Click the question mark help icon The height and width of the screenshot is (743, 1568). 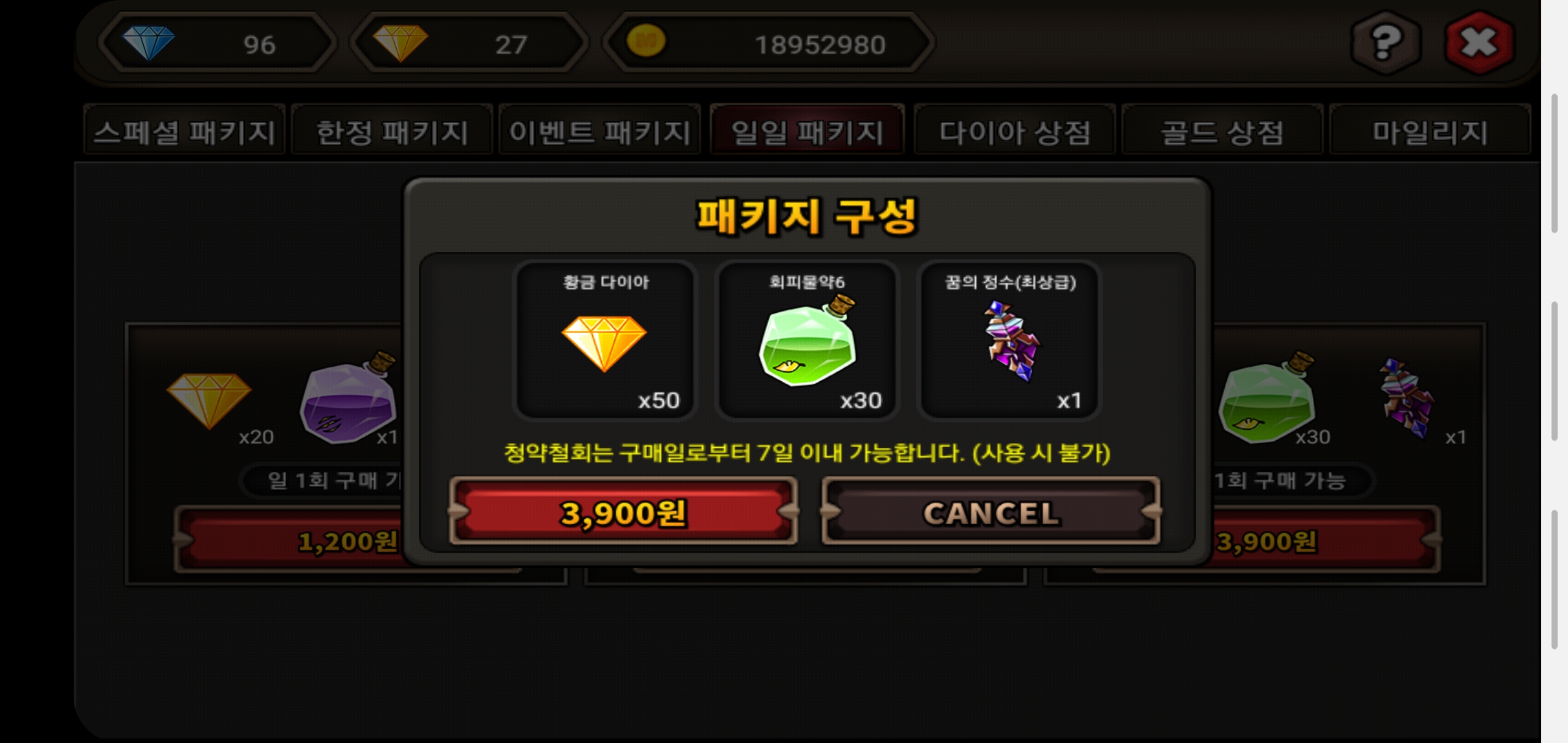1386,43
